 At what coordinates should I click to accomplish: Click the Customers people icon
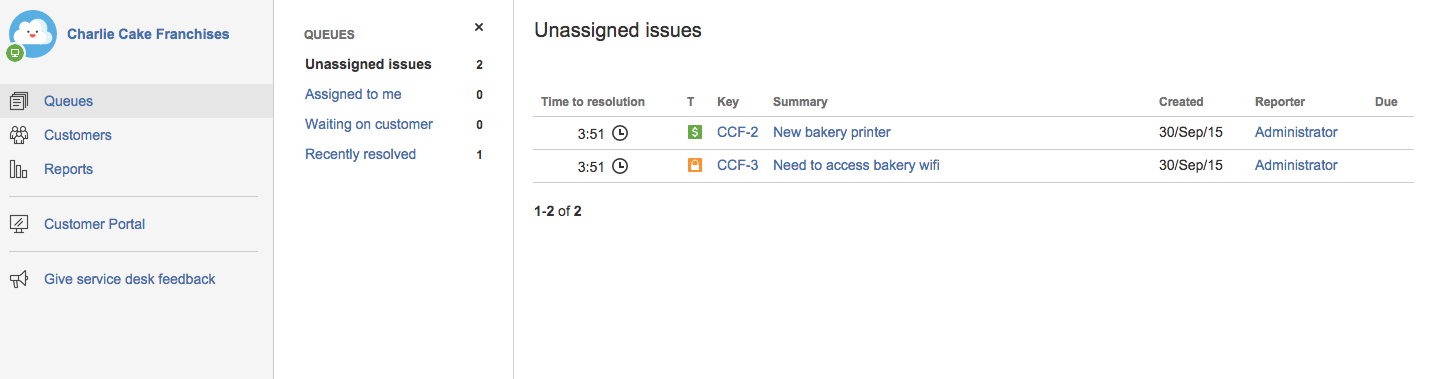[19, 135]
